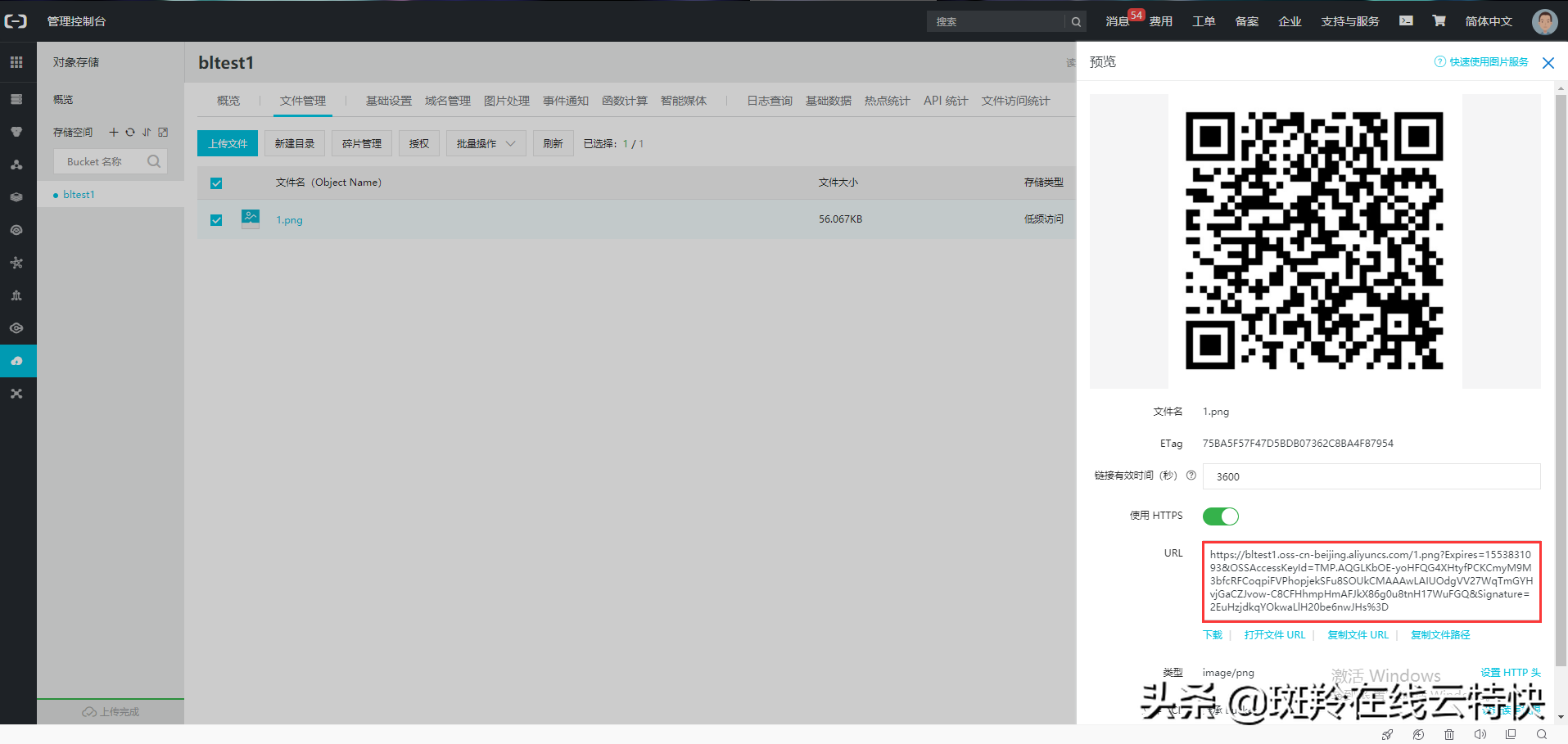Turn off the Use HTTPS switch
Image resolution: width=1568 pixels, height=744 pixels.
tap(1220, 516)
